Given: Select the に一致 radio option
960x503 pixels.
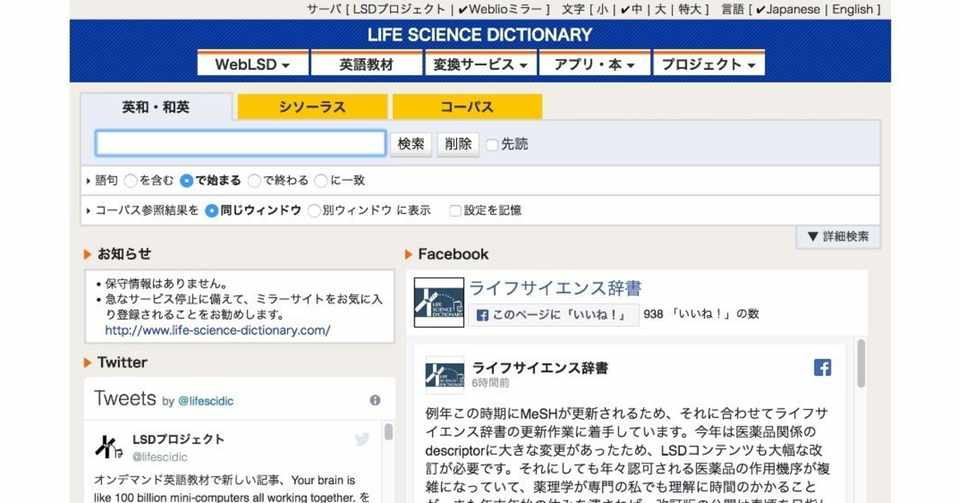Looking at the screenshot, I should coord(321,181).
